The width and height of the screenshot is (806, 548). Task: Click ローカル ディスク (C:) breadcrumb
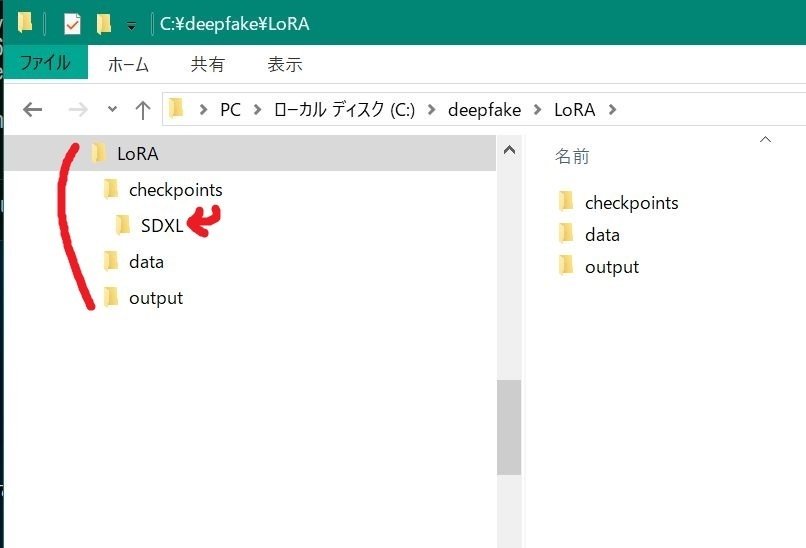tap(344, 109)
